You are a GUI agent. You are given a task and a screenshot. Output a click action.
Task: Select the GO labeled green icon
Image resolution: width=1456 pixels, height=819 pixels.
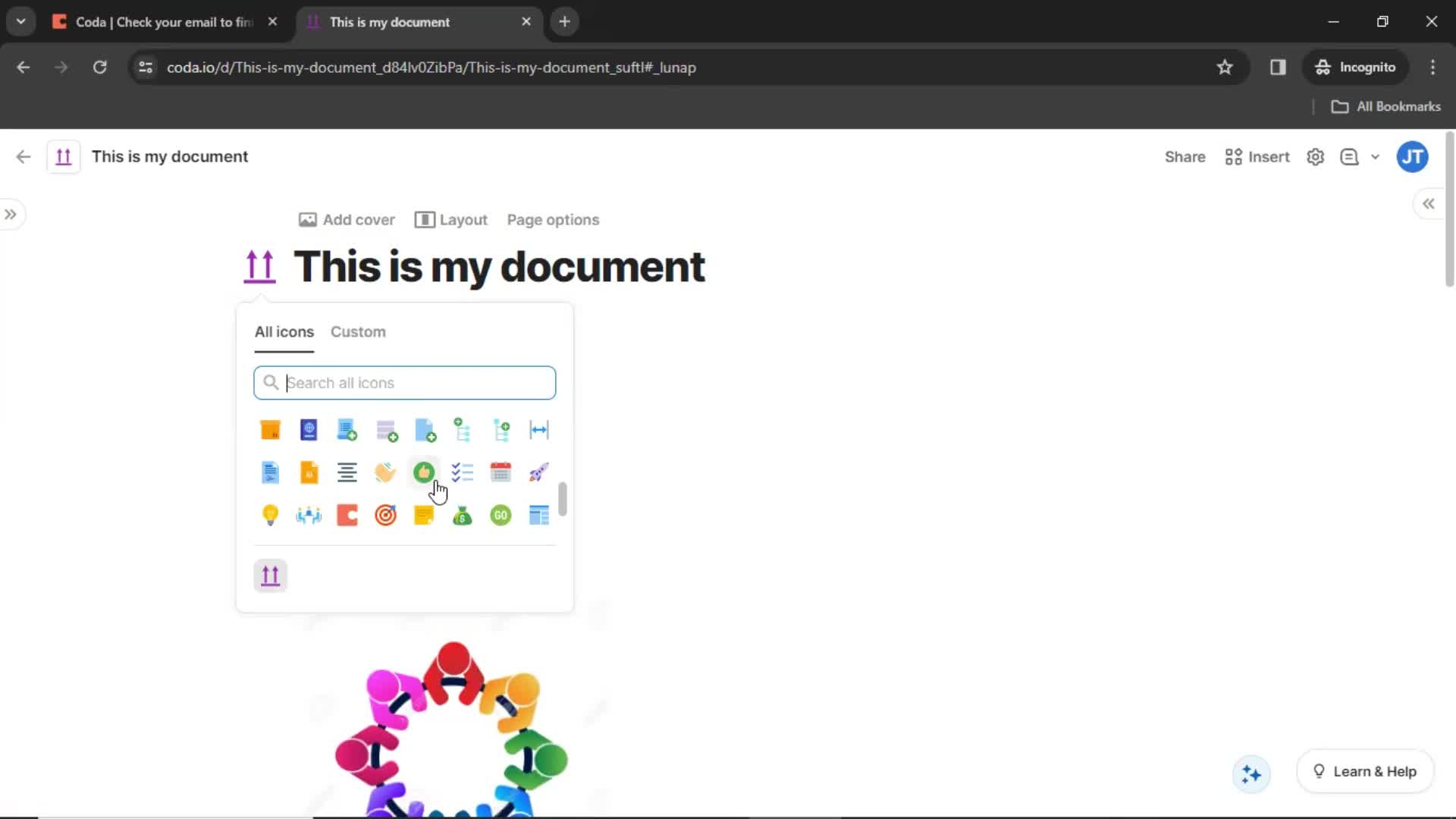coord(500,515)
